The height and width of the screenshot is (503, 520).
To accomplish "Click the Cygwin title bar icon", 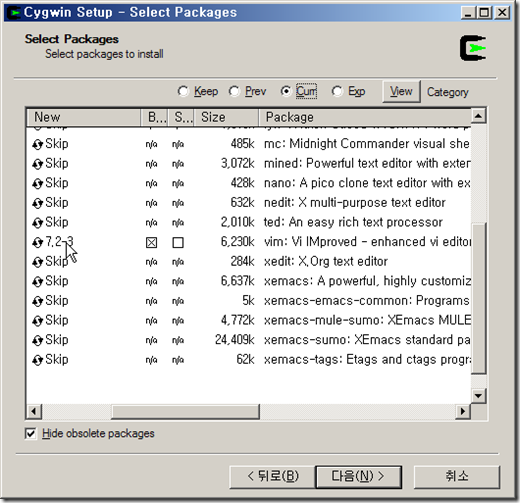I will pos(14,13).
